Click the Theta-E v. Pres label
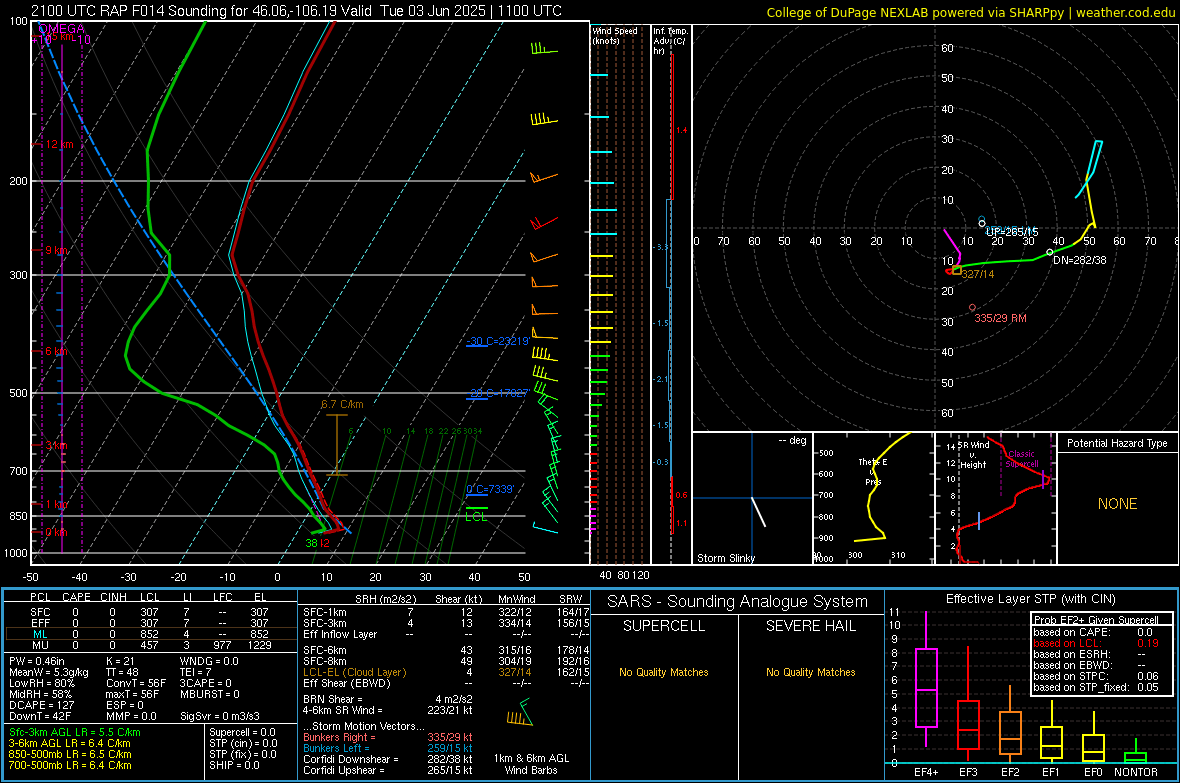 [873, 472]
